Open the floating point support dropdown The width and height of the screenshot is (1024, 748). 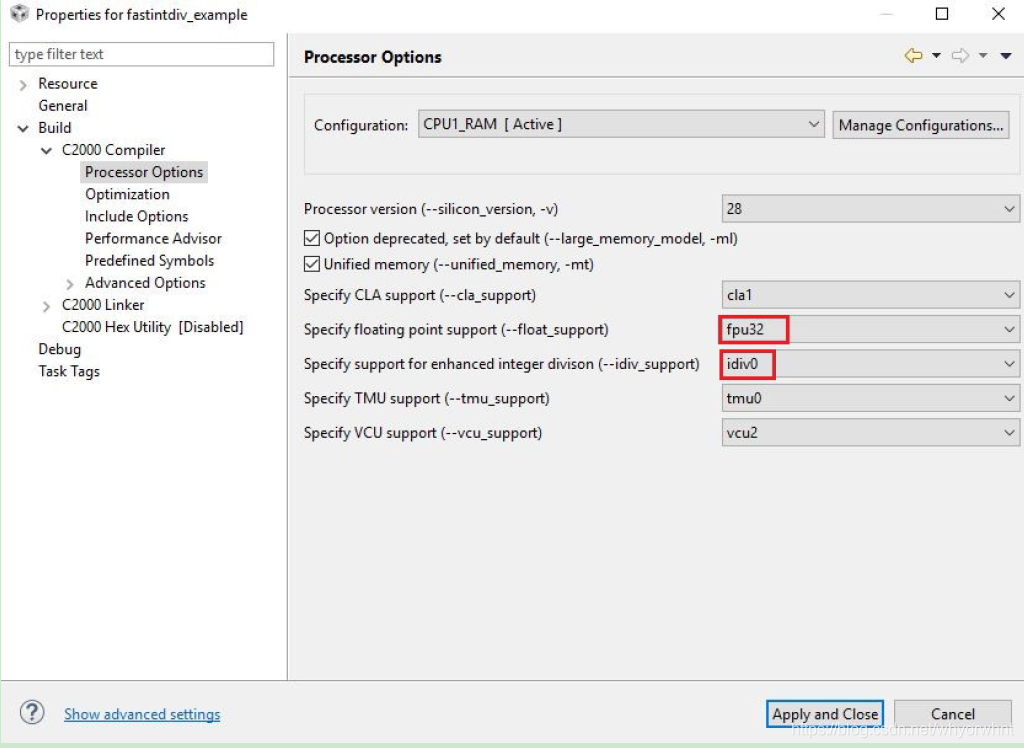pos(870,329)
